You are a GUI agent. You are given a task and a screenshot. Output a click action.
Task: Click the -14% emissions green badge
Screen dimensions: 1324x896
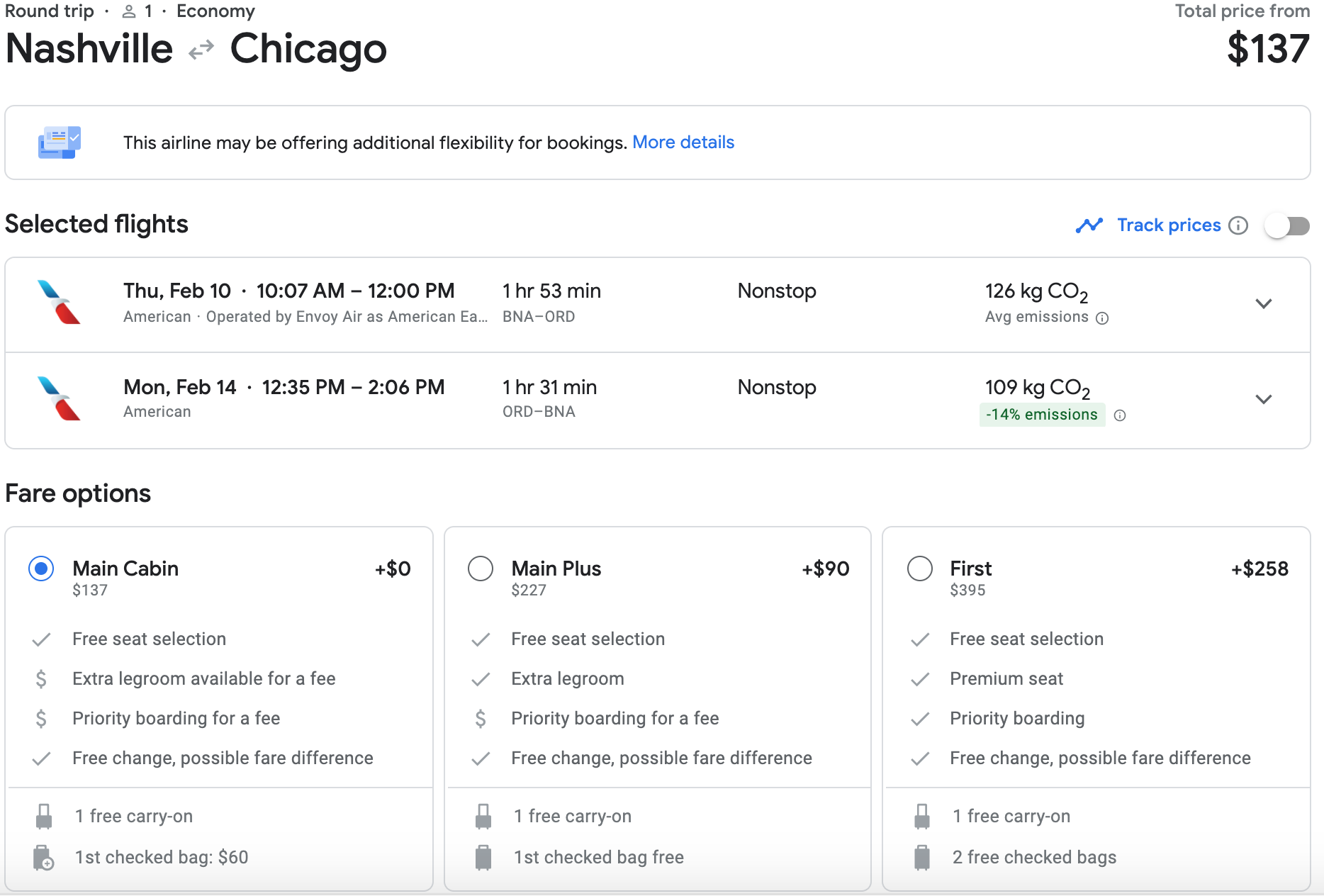pos(1041,415)
